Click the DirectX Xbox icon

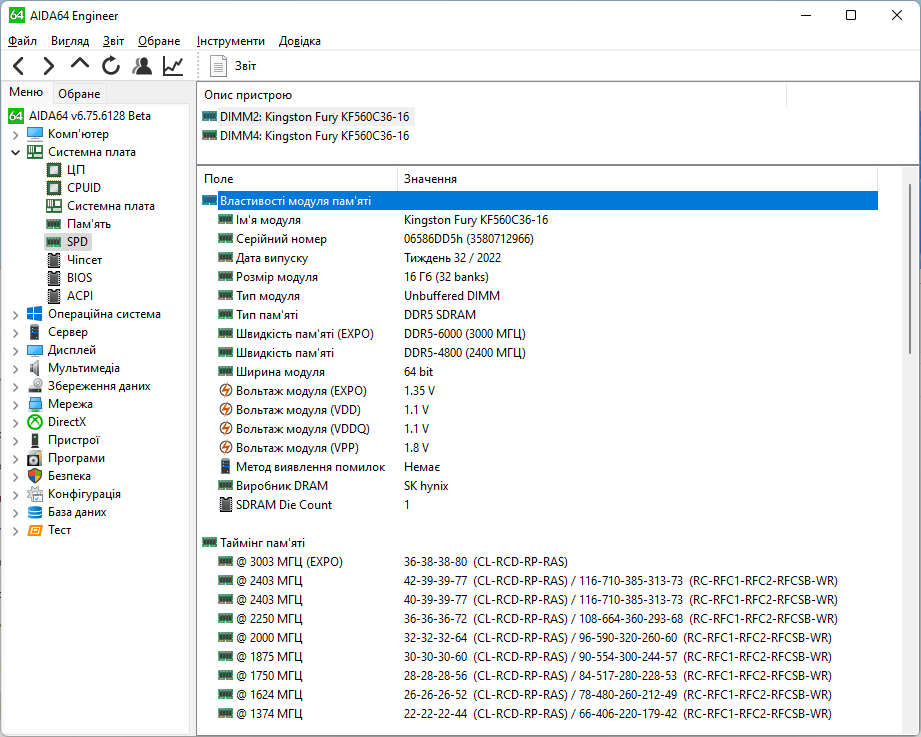tap(35, 422)
